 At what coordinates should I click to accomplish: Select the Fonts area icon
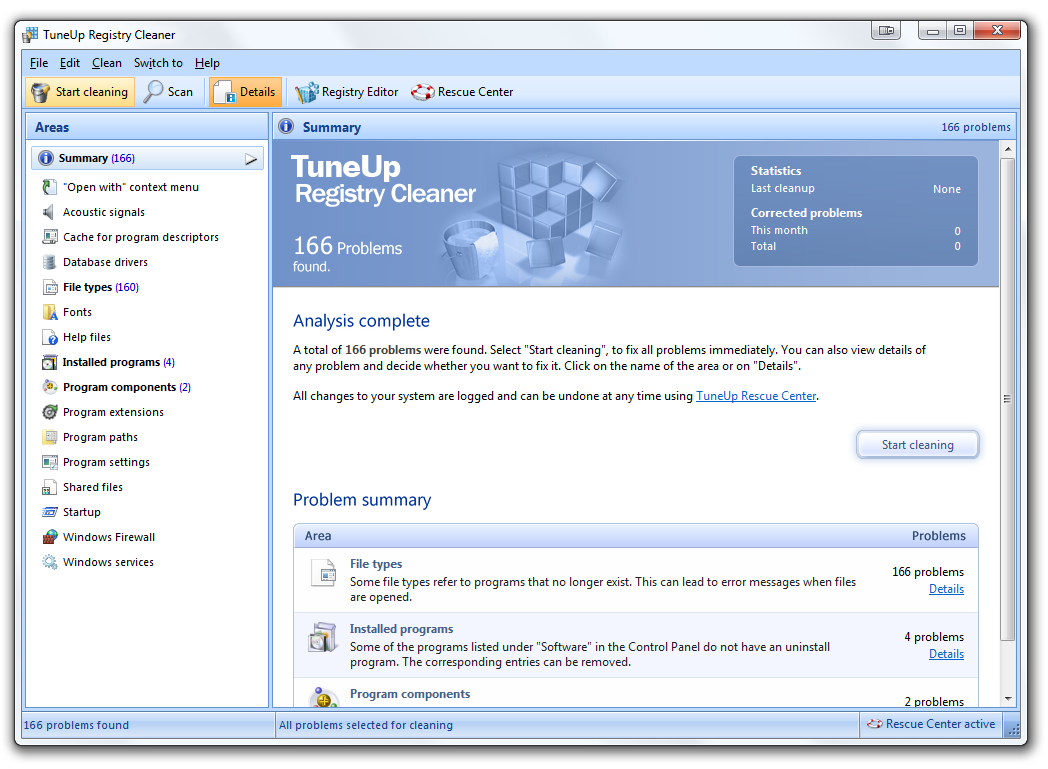click(50, 312)
